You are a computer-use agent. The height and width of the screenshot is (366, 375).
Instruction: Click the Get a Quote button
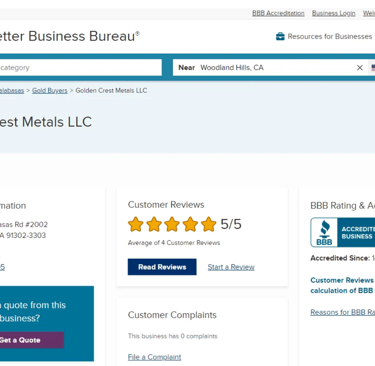pos(31,340)
